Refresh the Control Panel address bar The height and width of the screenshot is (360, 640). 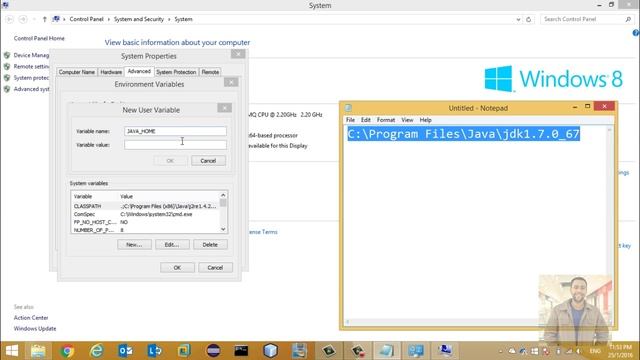tap(529, 19)
